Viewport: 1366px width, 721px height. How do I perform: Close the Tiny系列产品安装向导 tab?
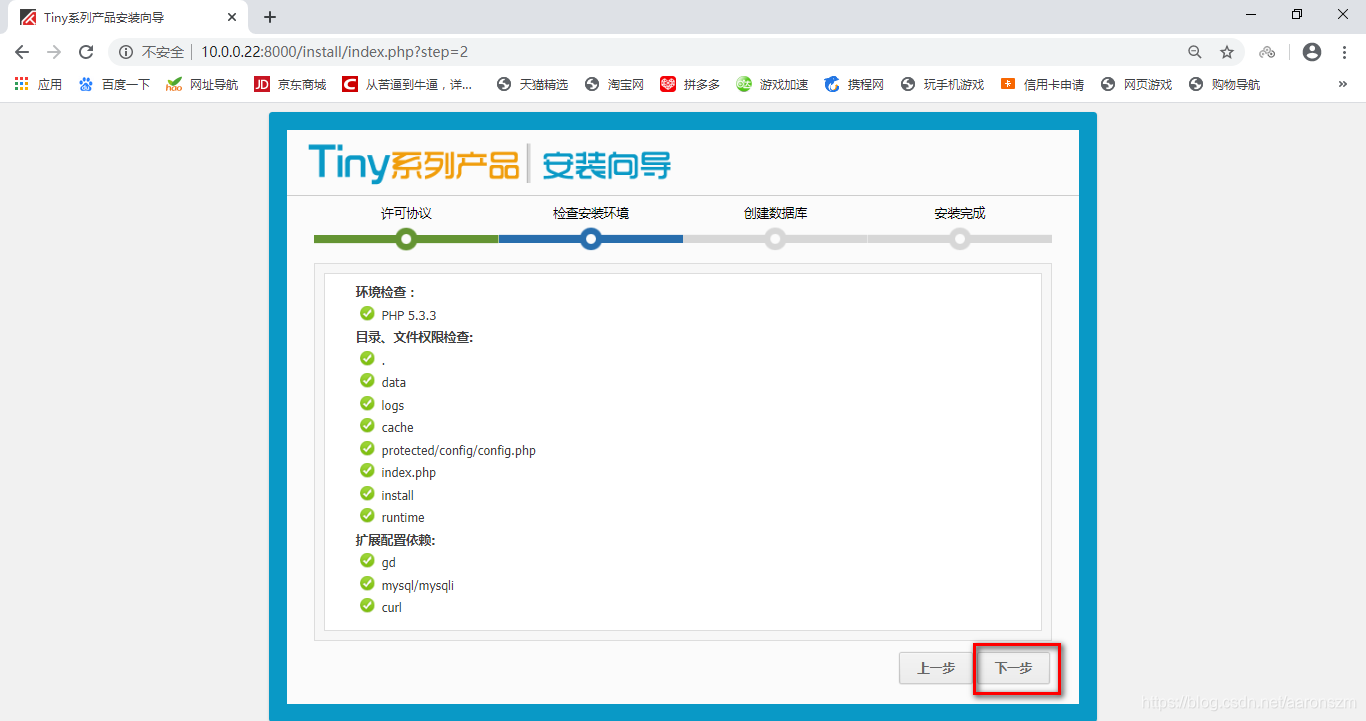click(x=232, y=17)
